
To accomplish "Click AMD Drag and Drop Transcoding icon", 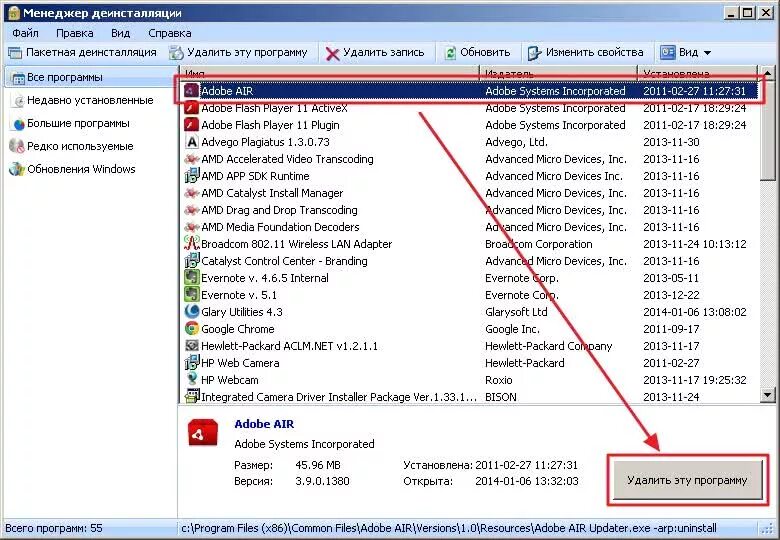I will click(x=192, y=210).
